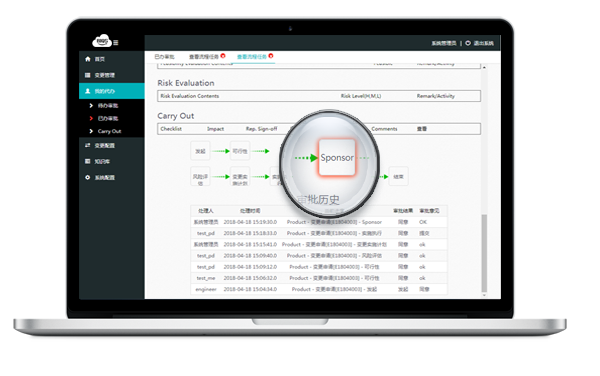This screenshot has width=600, height=376.
Task: Open 知识库 knowledge base sidebar item
Action: 97,161
